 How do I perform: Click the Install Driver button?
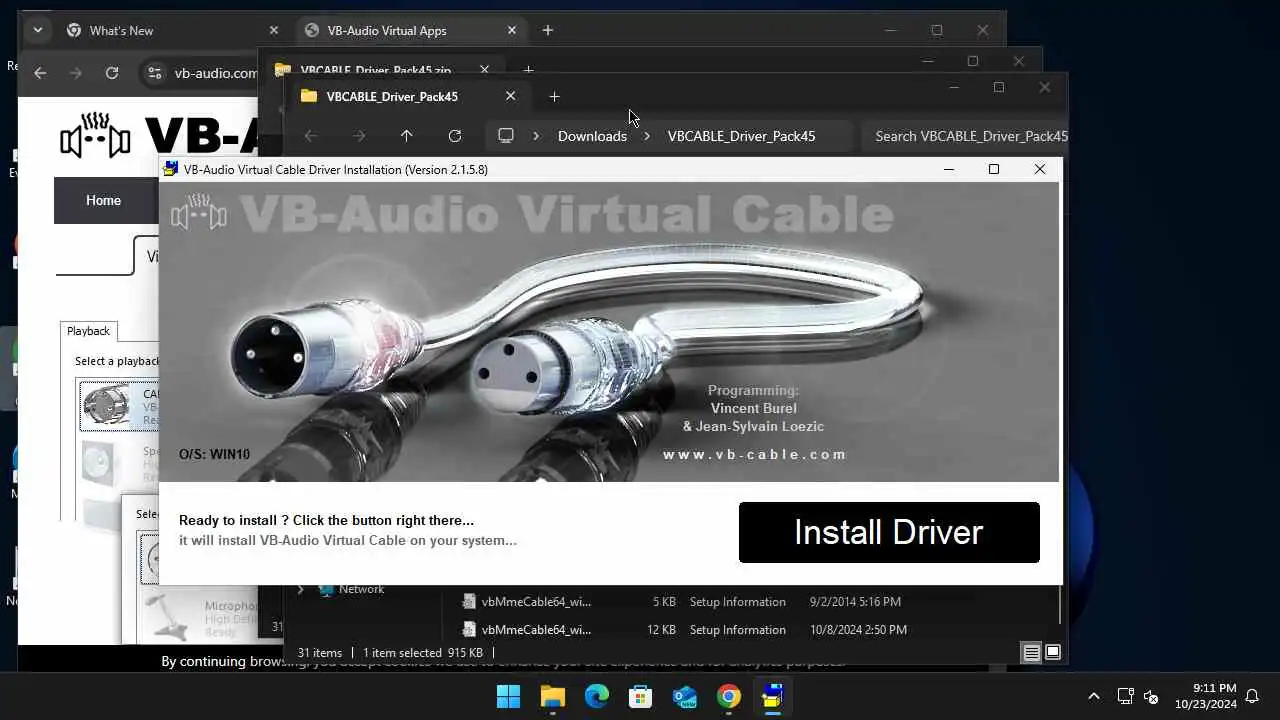click(x=889, y=532)
